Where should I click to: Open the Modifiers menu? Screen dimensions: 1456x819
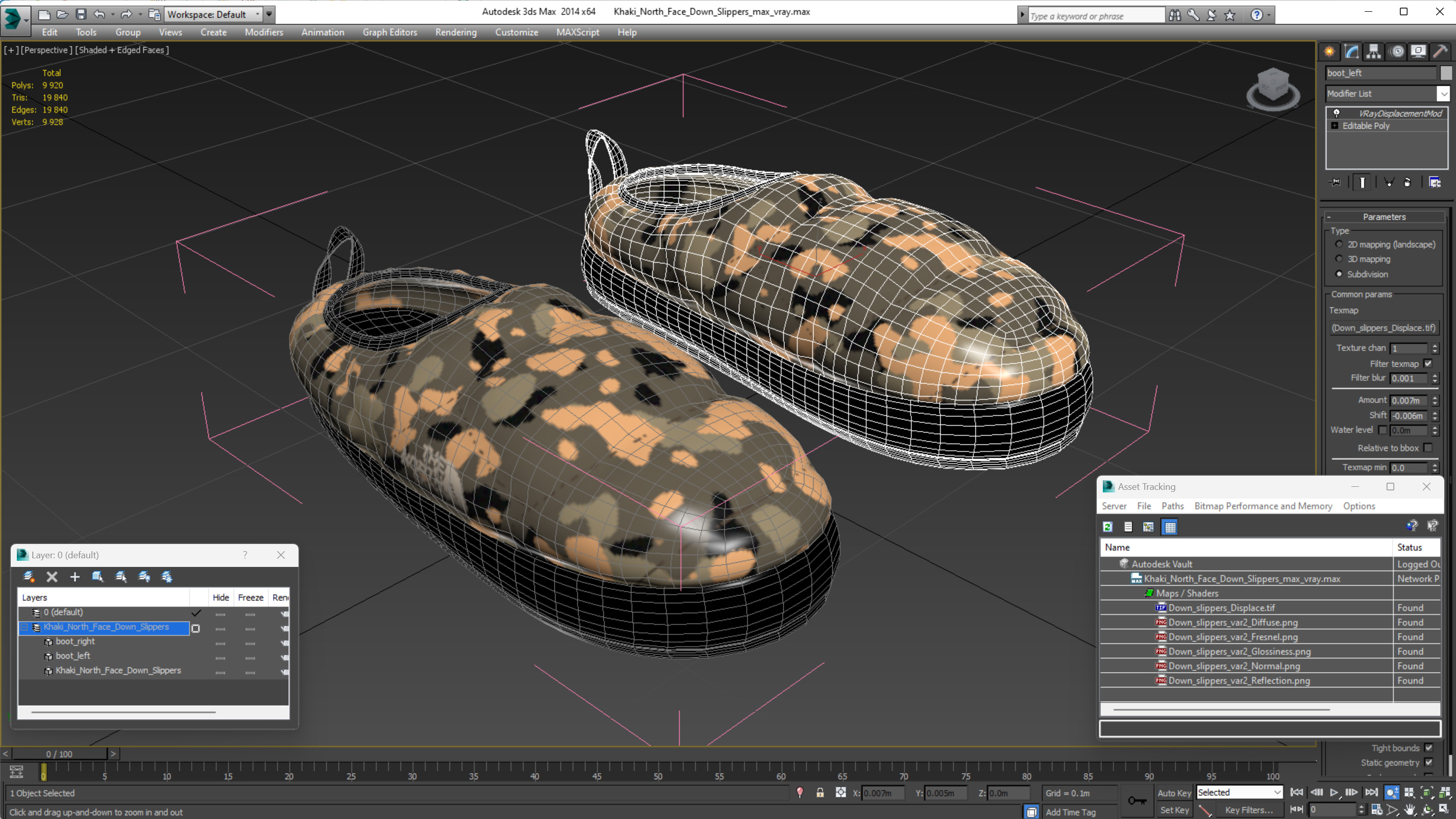point(263,32)
